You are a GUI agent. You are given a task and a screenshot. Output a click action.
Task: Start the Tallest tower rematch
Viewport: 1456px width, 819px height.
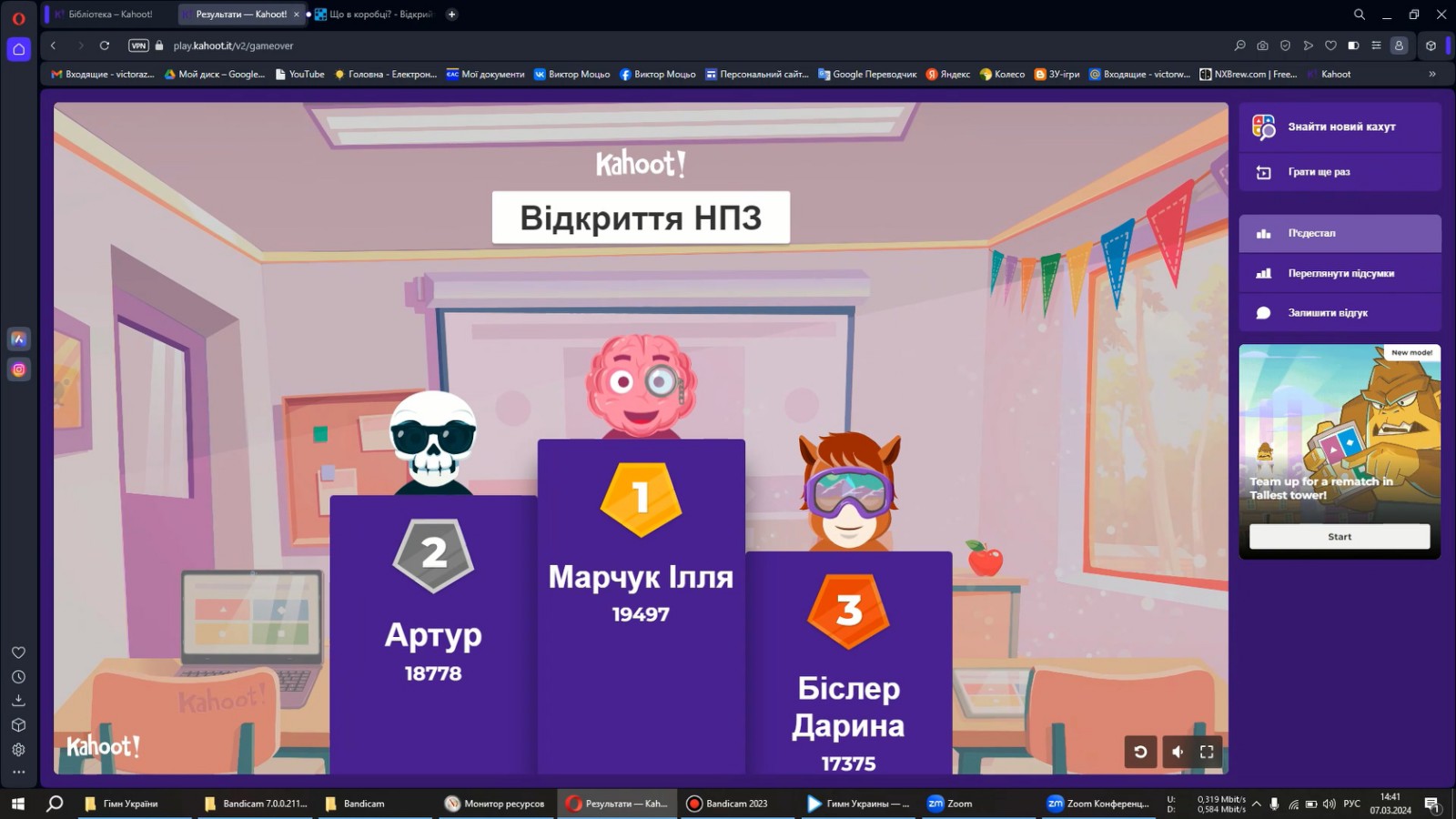[x=1340, y=537]
